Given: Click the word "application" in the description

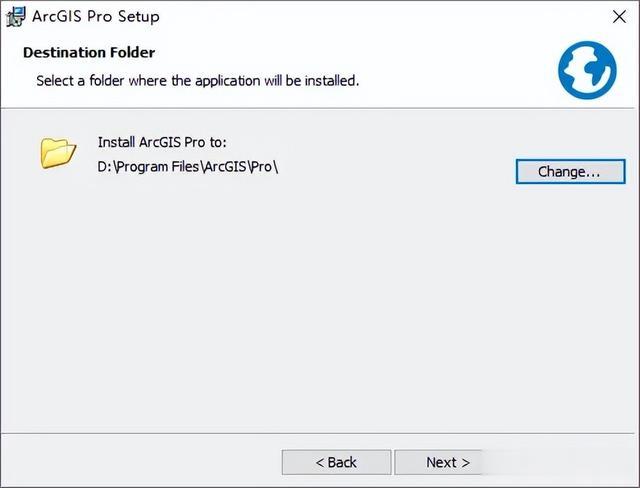Looking at the screenshot, I should tap(227, 81).
